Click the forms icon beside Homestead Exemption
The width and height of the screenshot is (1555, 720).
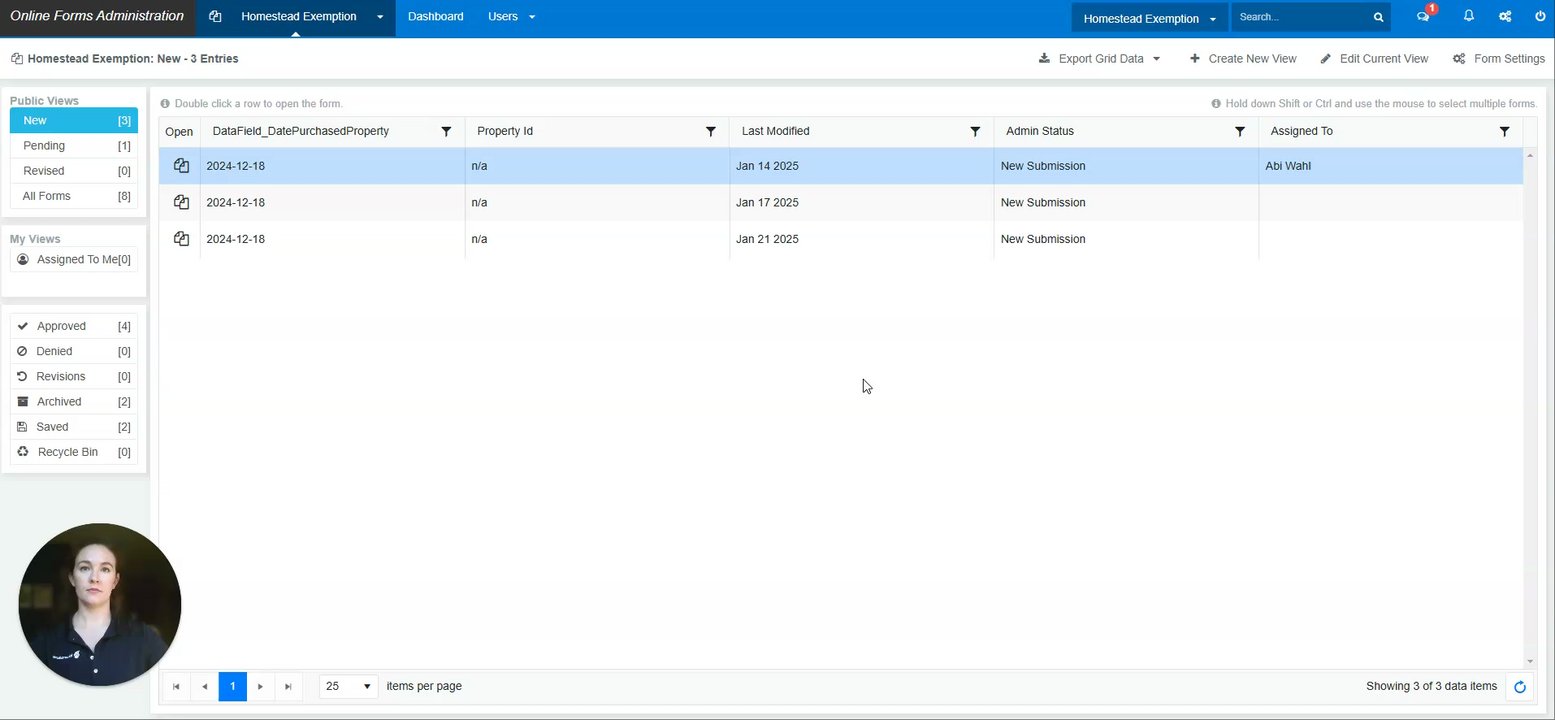[x=215, y=17]
